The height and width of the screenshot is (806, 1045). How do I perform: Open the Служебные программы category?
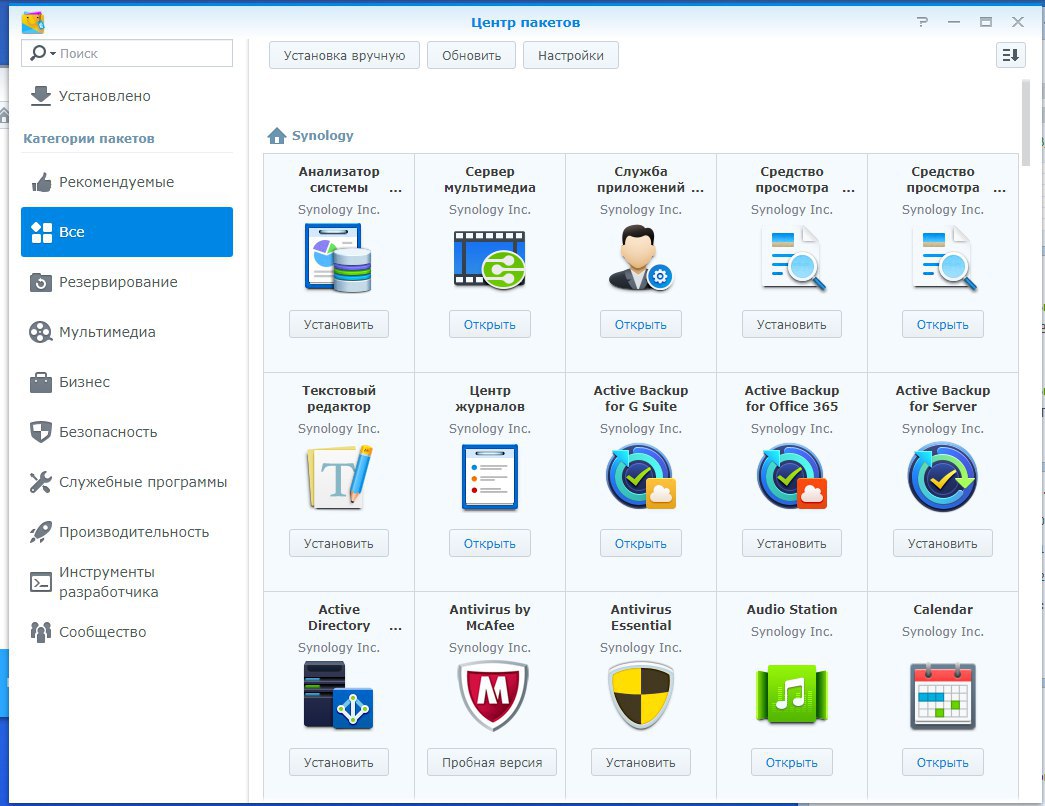127,482
